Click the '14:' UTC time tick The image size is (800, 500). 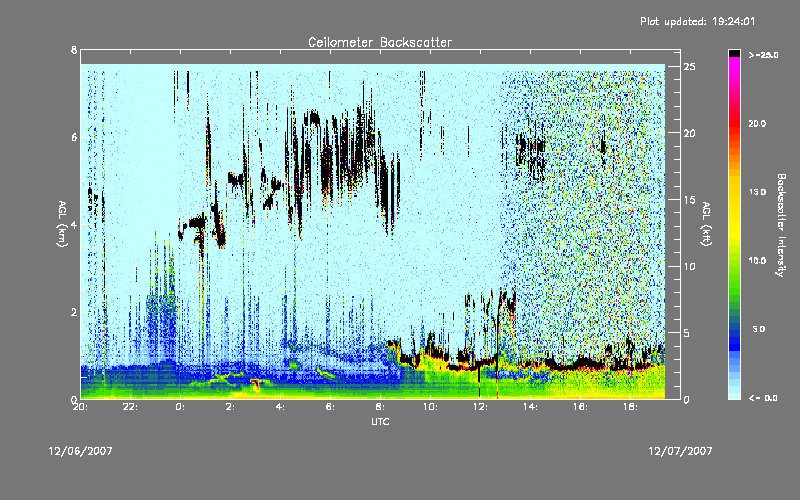click(530, 407)
